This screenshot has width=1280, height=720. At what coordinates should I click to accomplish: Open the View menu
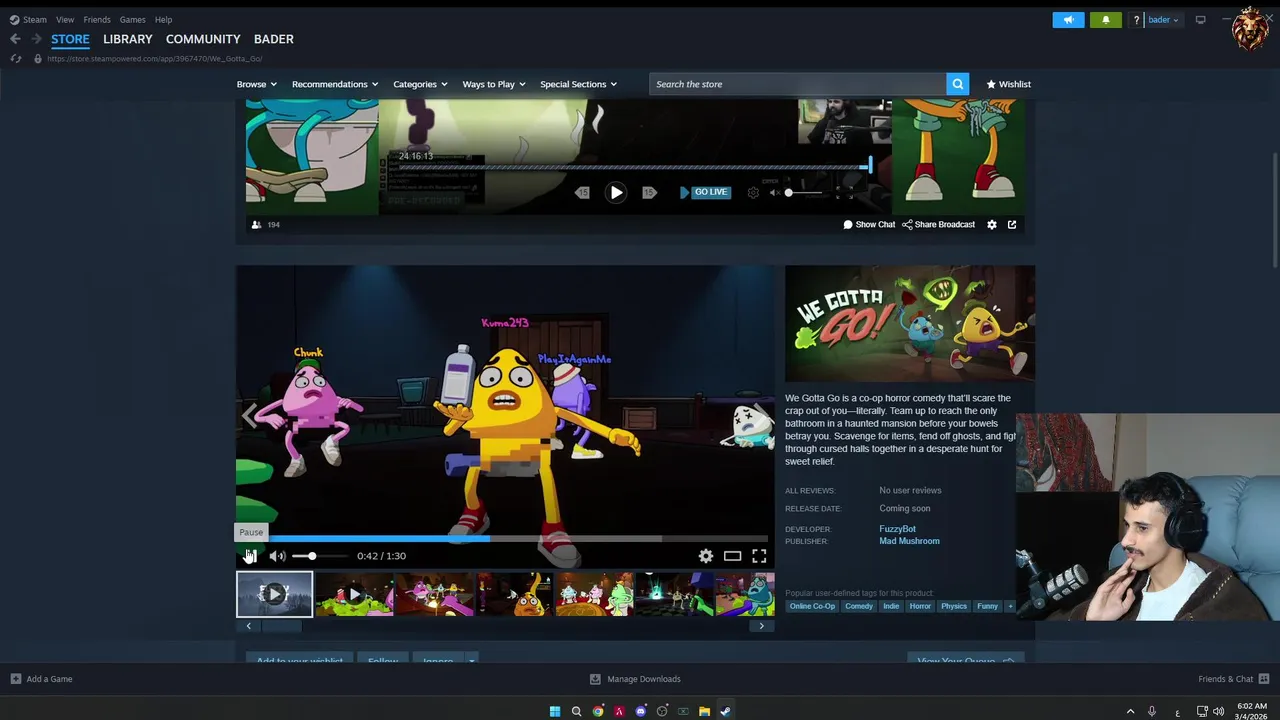click(65, 19)
